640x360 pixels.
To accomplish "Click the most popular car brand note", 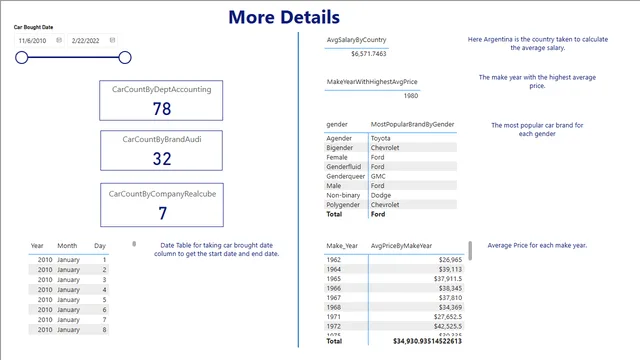I will [x=537, y=129].
